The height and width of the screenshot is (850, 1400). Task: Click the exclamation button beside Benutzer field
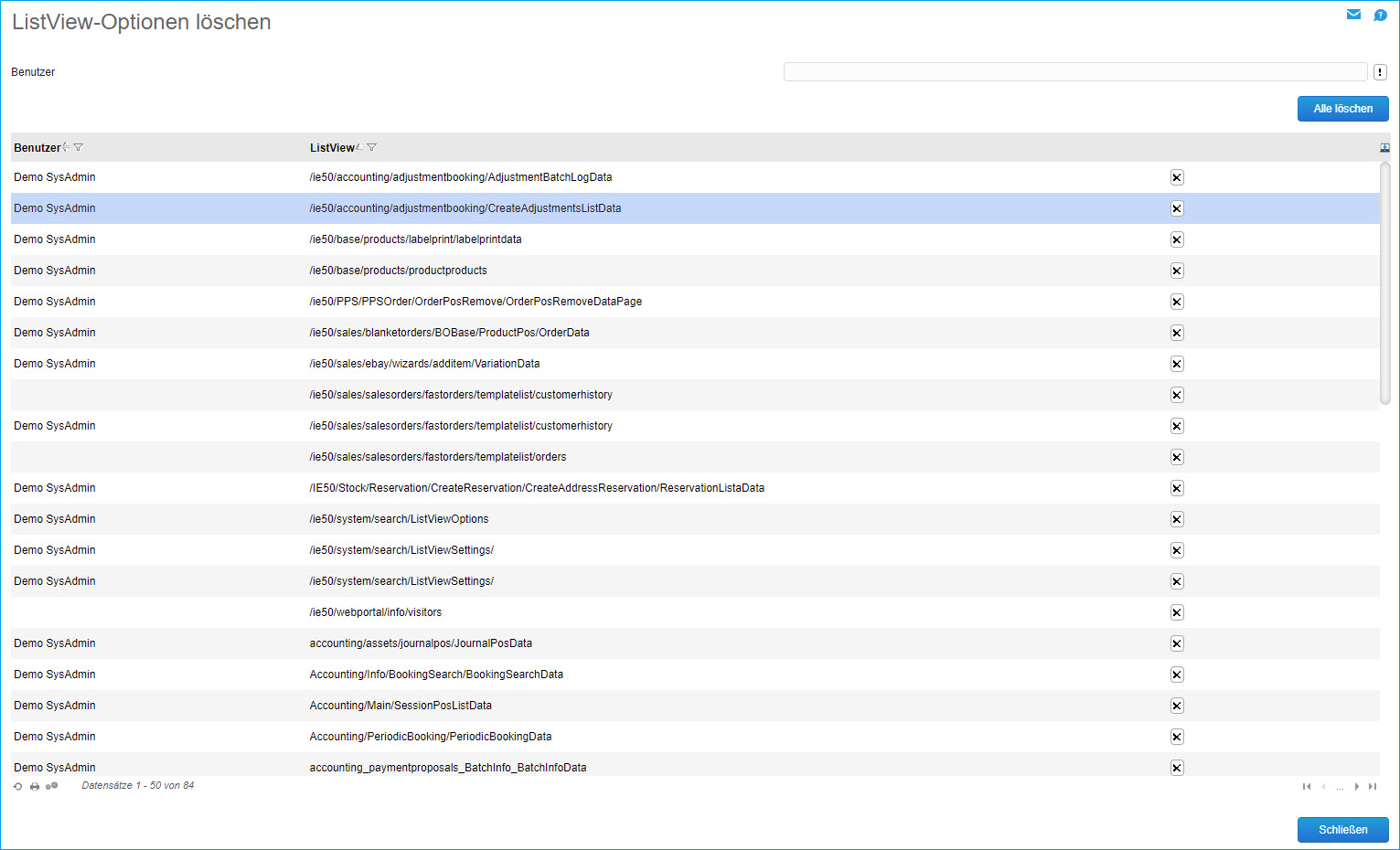click(x=1380, y=72)
